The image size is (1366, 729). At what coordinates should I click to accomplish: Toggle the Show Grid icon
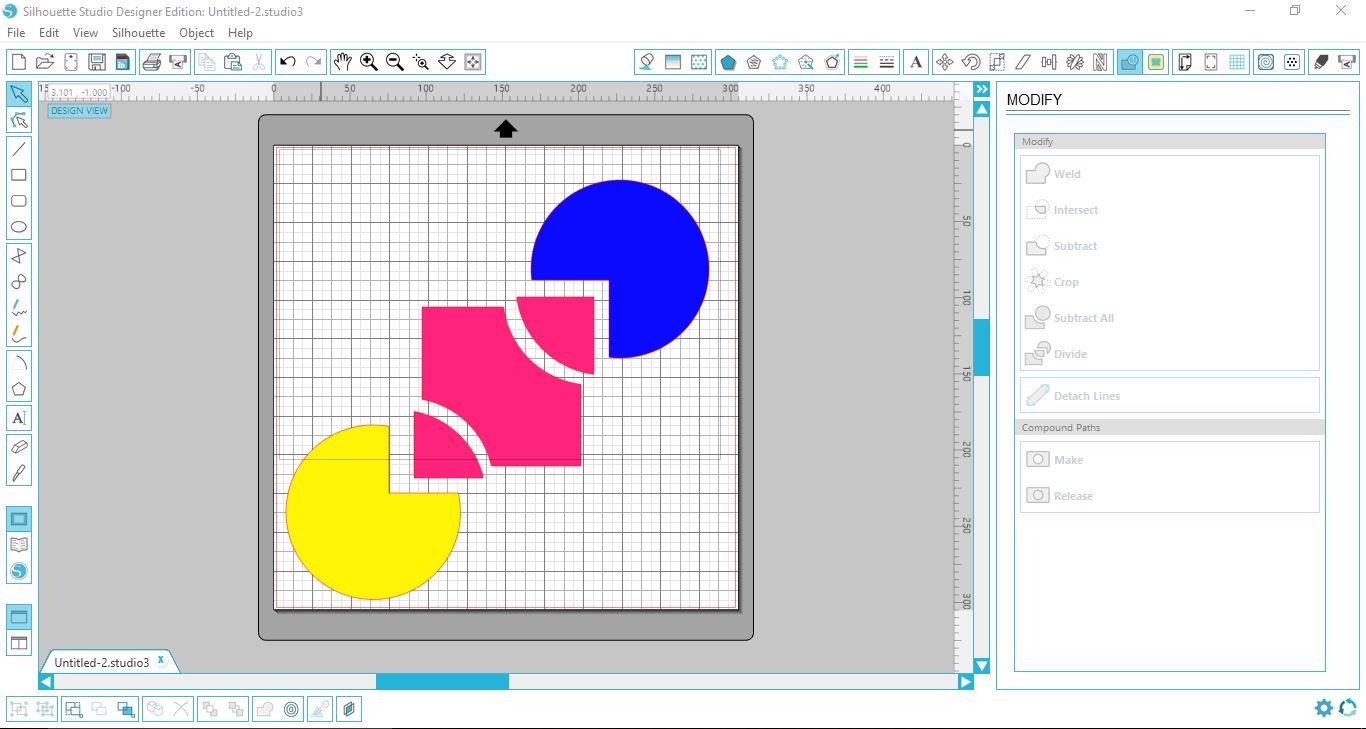pyautogui.click(x=1236, y=62)
